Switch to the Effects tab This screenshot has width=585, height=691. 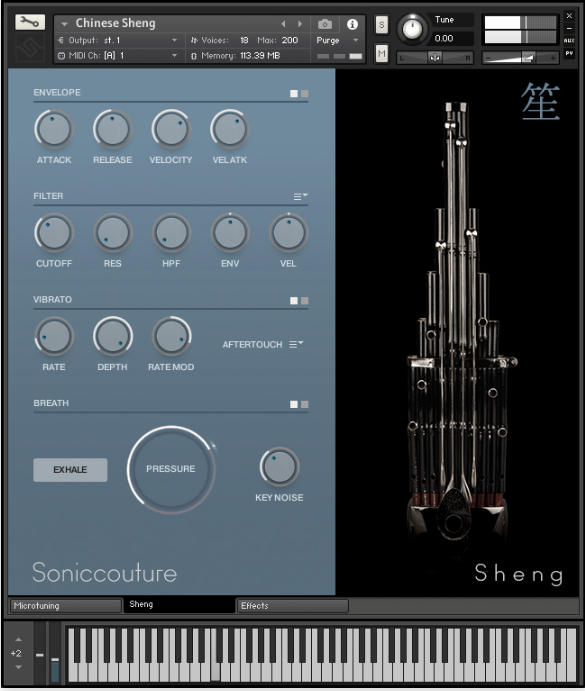pyautogui.click(x=293, y=606)
